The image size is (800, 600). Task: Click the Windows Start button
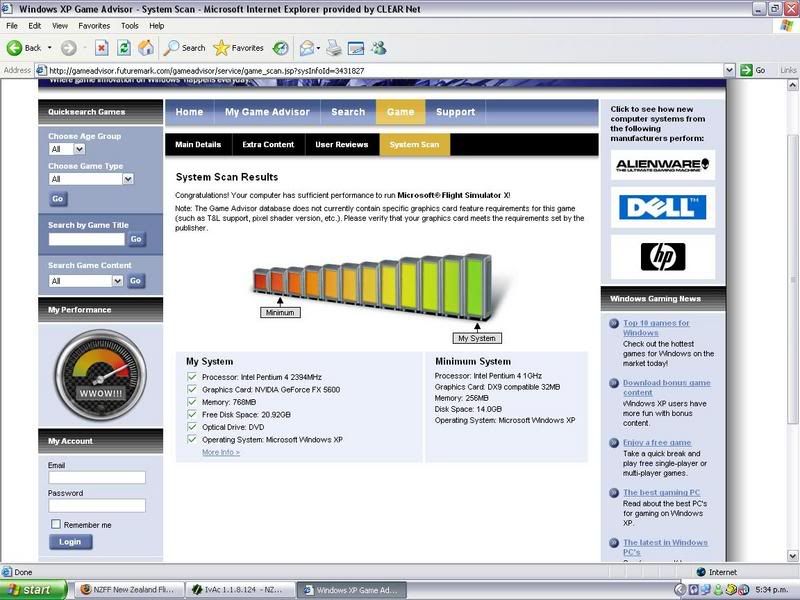click(x=33, y=590)
